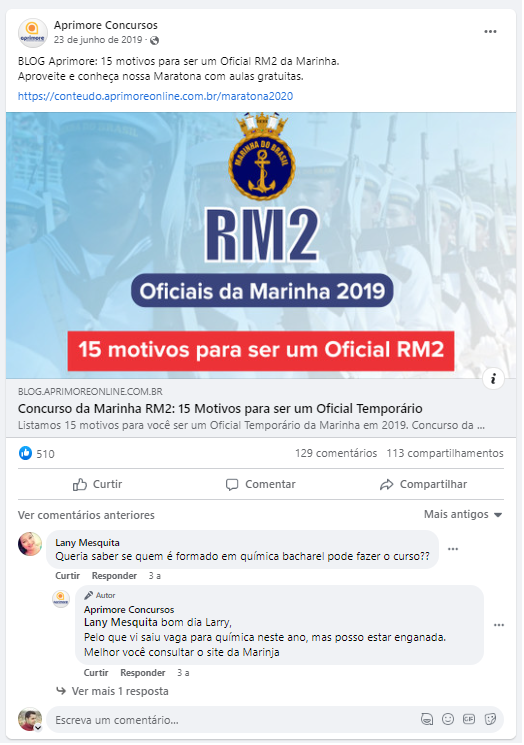
Task: Show previous comments via Ver comentários anteriores
Action: tap(86, 515)
